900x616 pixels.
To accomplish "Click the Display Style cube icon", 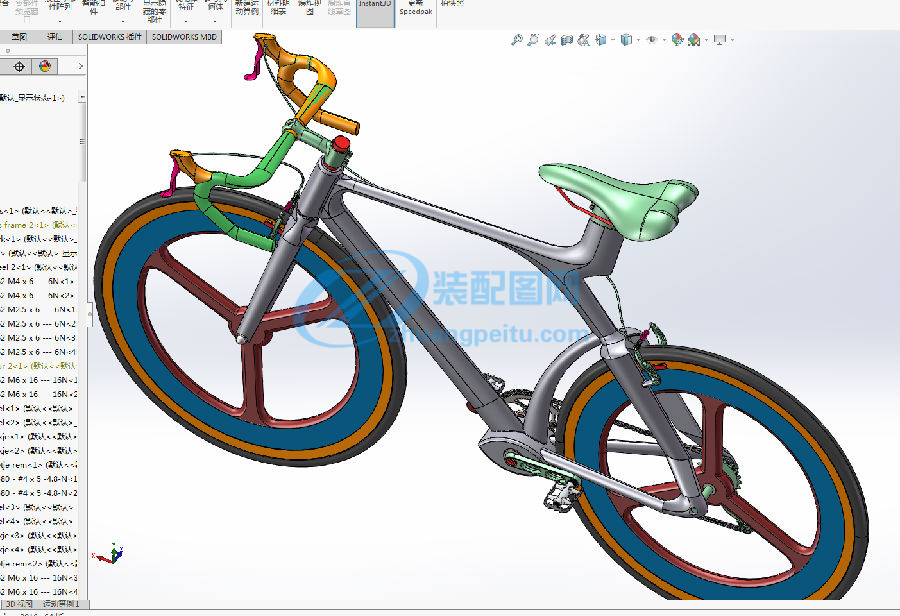I will click(626, 40).
